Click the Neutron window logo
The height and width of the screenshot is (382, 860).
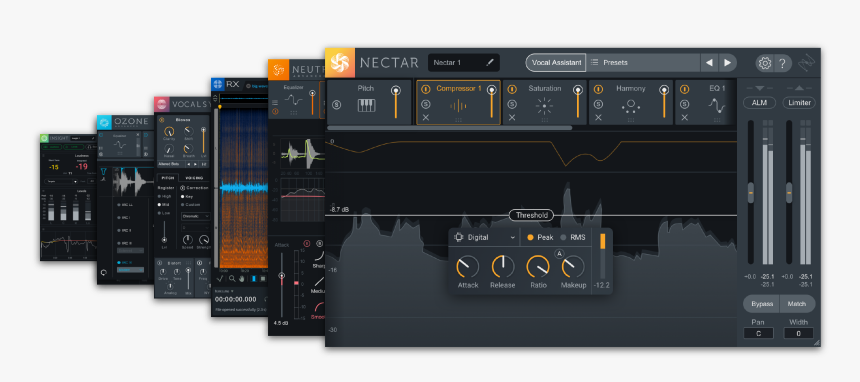279,70
